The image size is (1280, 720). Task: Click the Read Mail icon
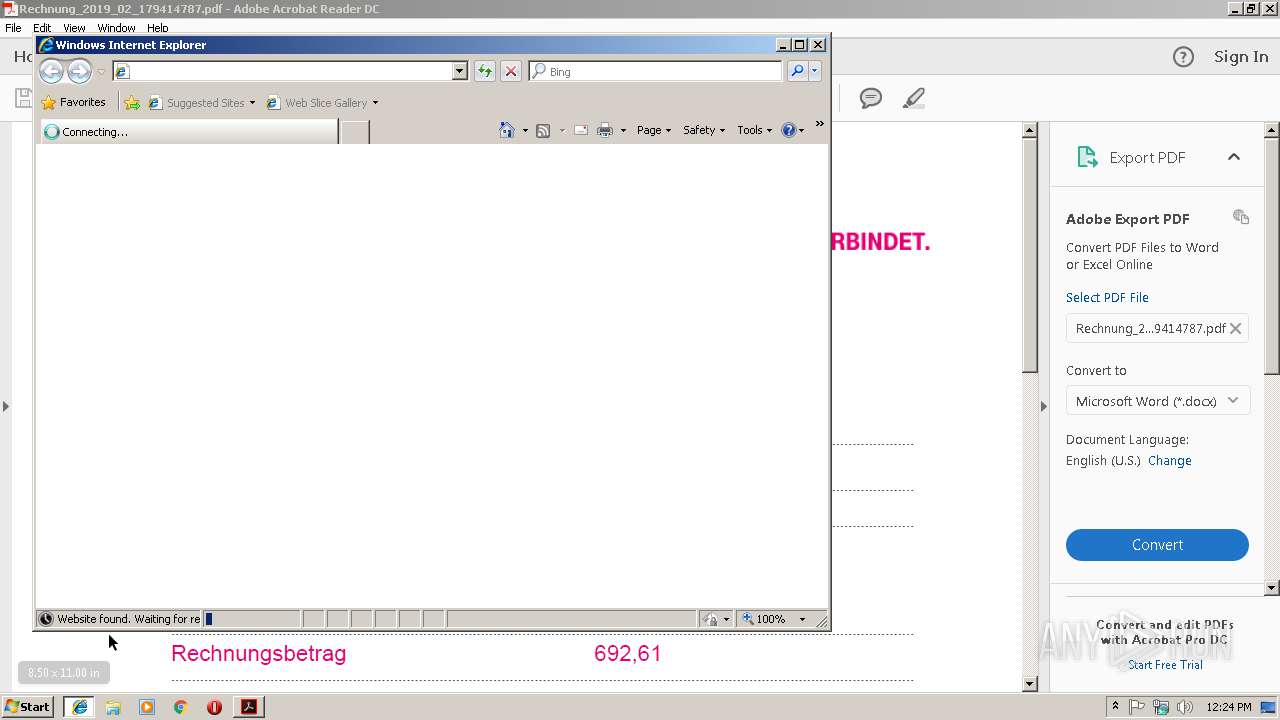point(580,130)
